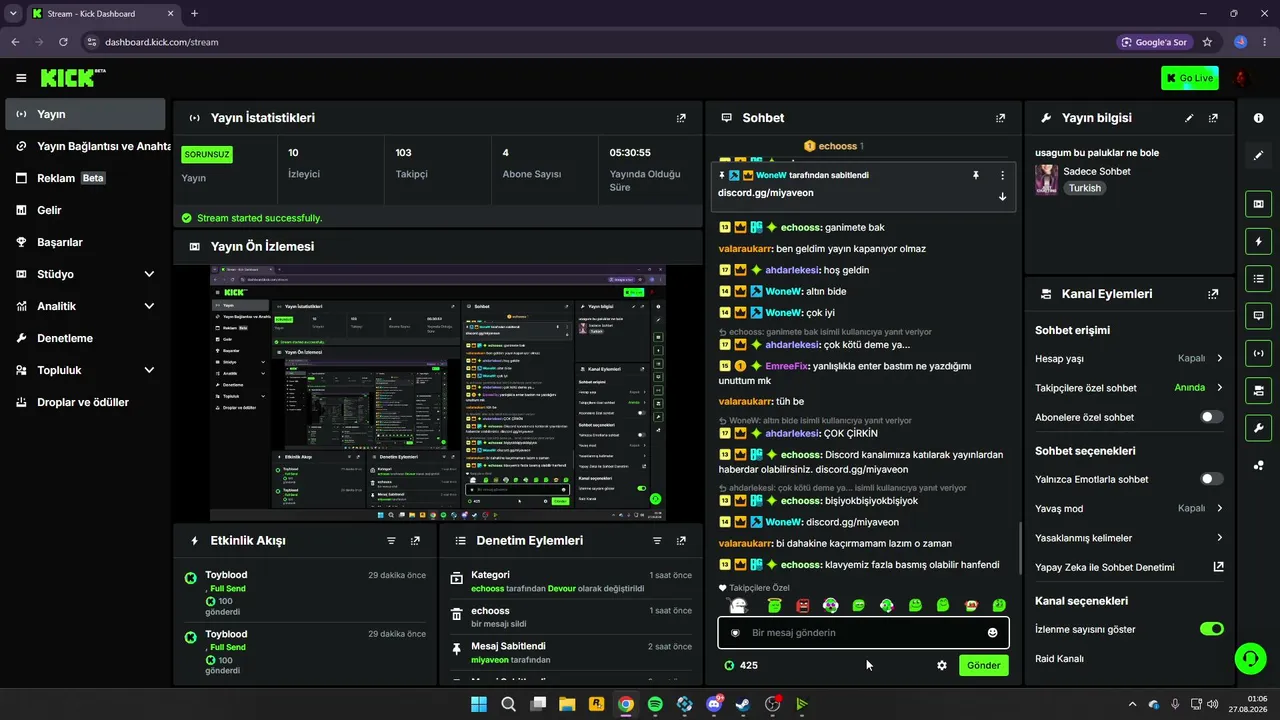The height and width of the screenshot is (720, 1280).
Task: Open the pinned message three-dot menu
Action: click(x=1002, y=175)
